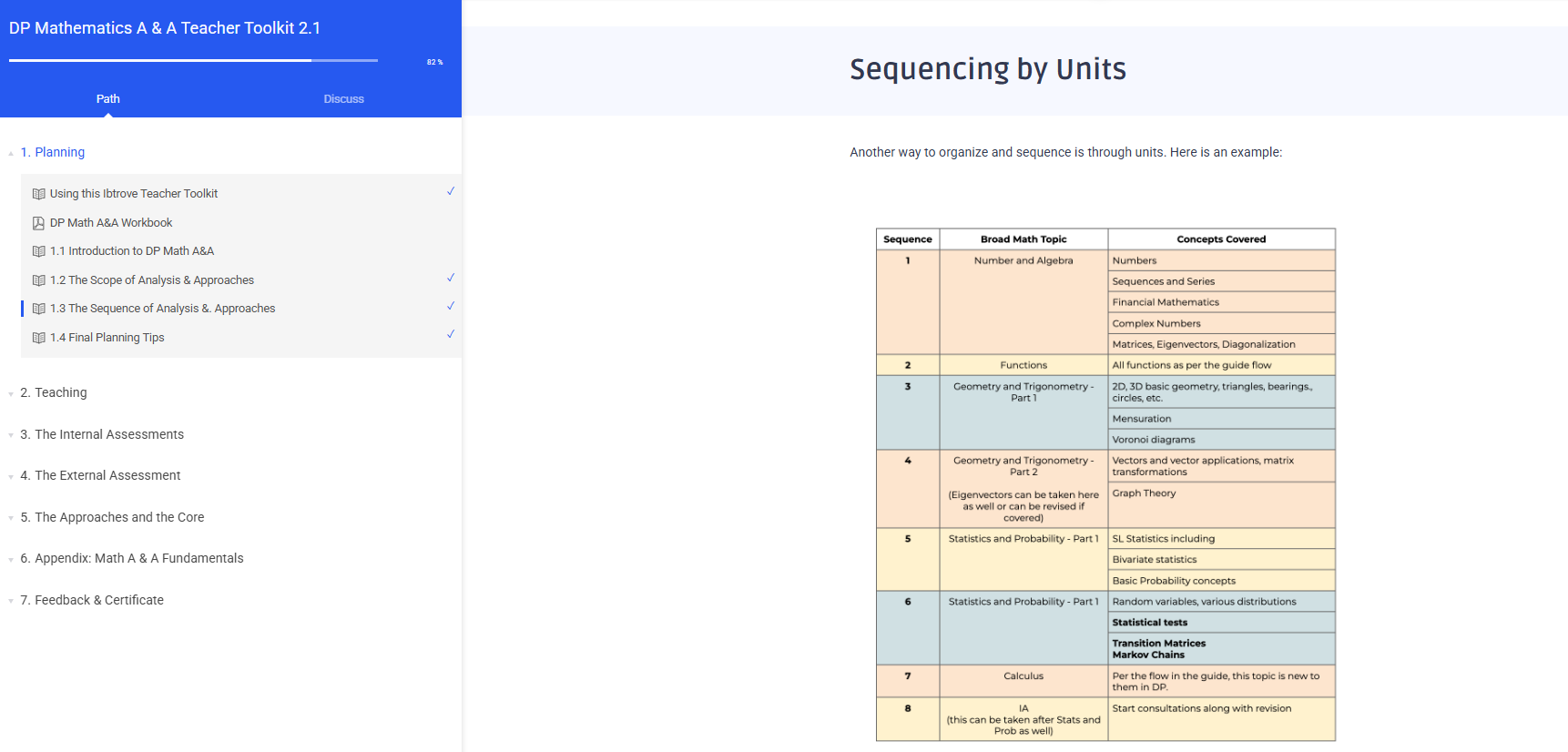
Task: Open 7. Feedback & Certificate section
Action: point(98,600)
